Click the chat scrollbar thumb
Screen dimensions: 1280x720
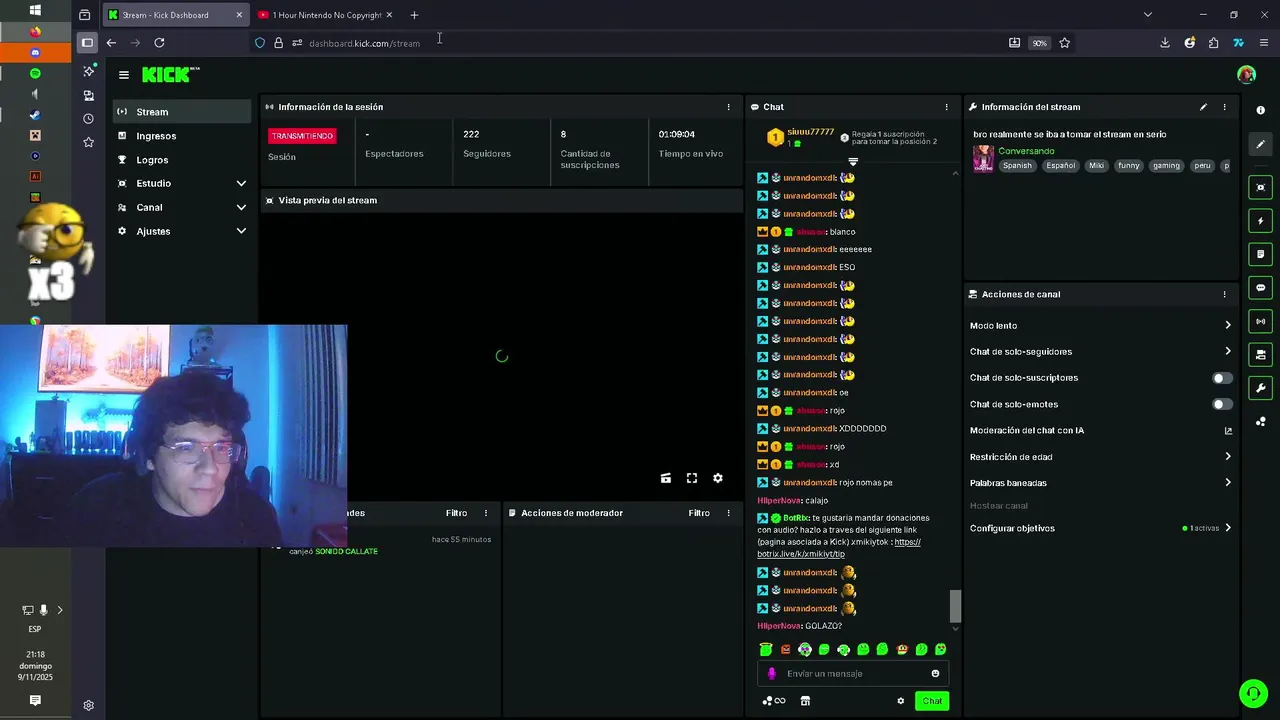[x=954, y=605]
